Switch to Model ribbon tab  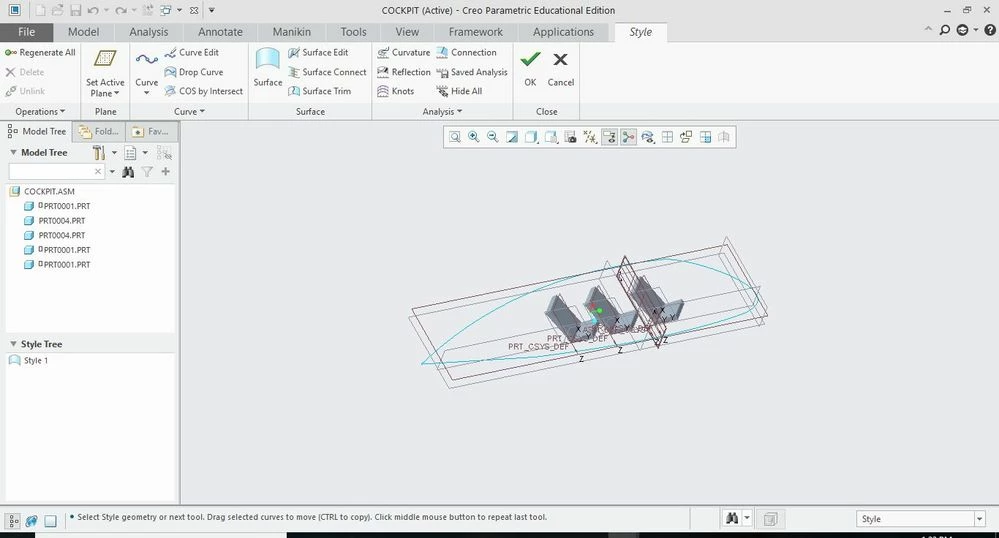tap(83, 32)
